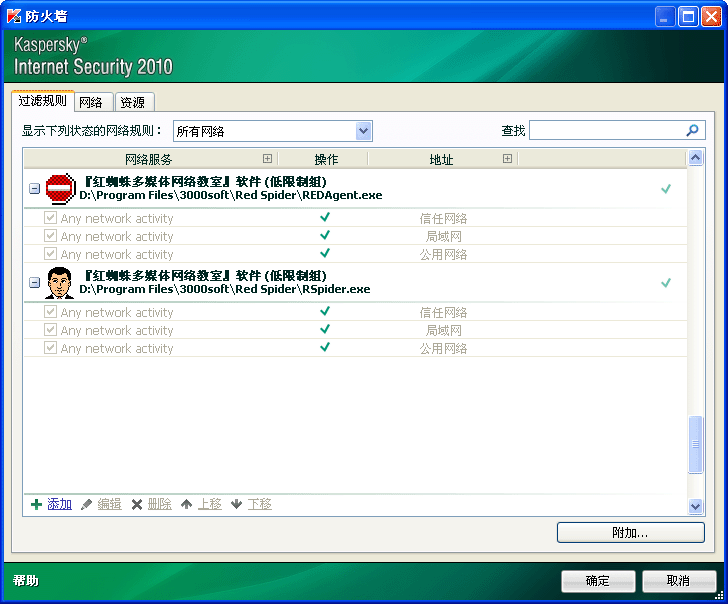Click the search magnifier icon
Screen dimensions: 728x604
point(692,131)
